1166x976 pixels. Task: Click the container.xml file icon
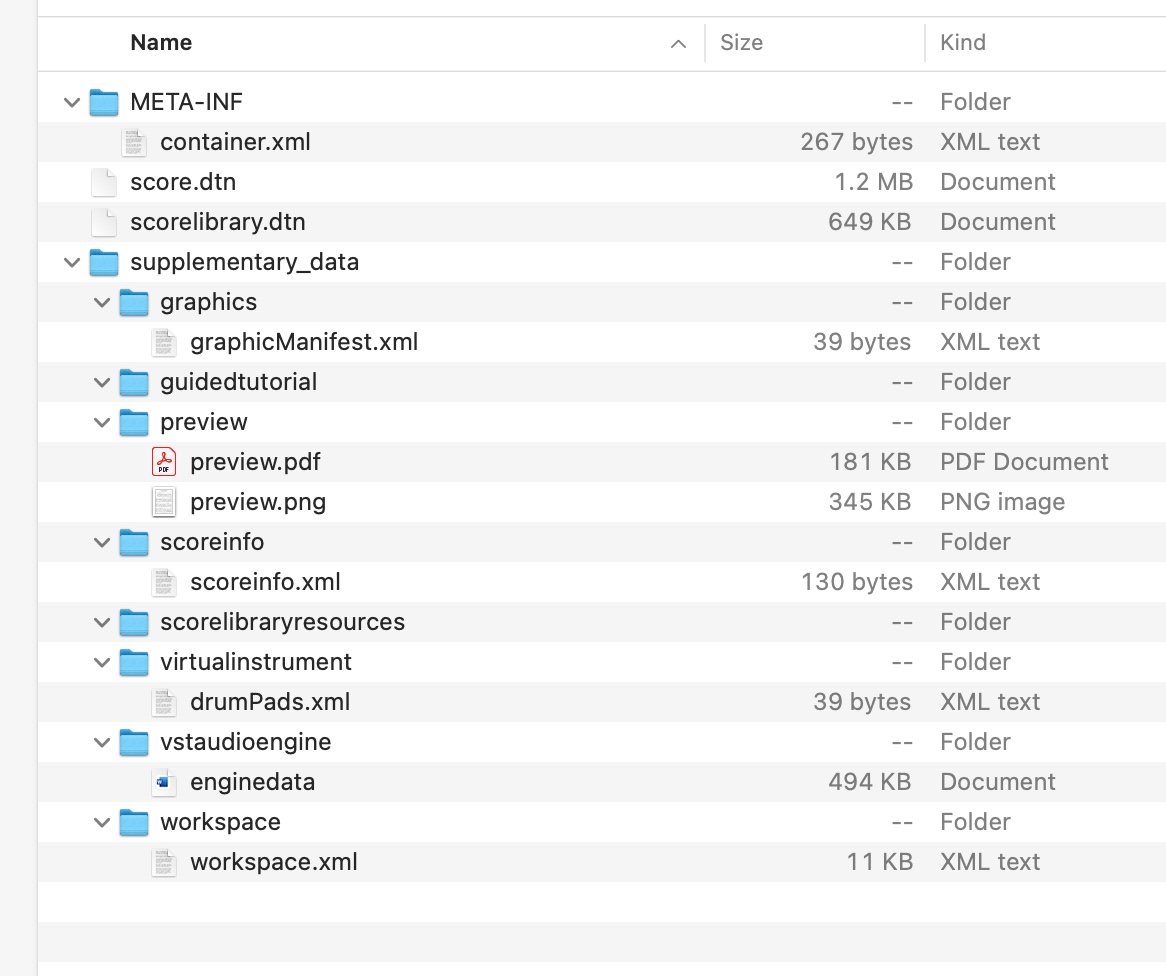133,142
